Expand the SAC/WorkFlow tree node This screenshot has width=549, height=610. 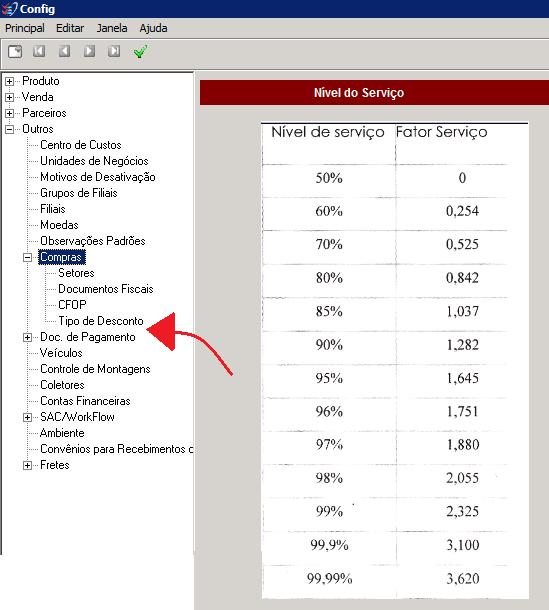pyautogui.click(x=27, y=417)
